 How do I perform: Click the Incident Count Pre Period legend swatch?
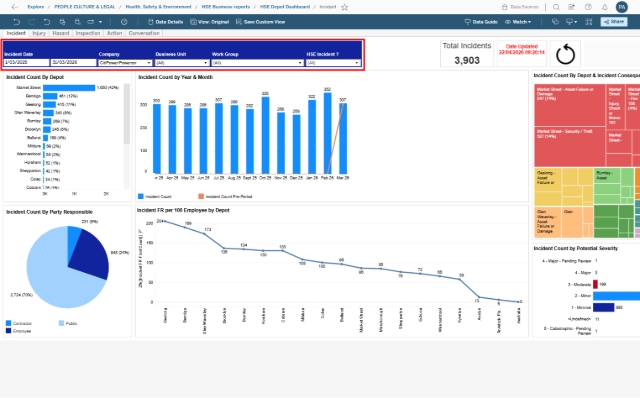[x=201, y=196]
